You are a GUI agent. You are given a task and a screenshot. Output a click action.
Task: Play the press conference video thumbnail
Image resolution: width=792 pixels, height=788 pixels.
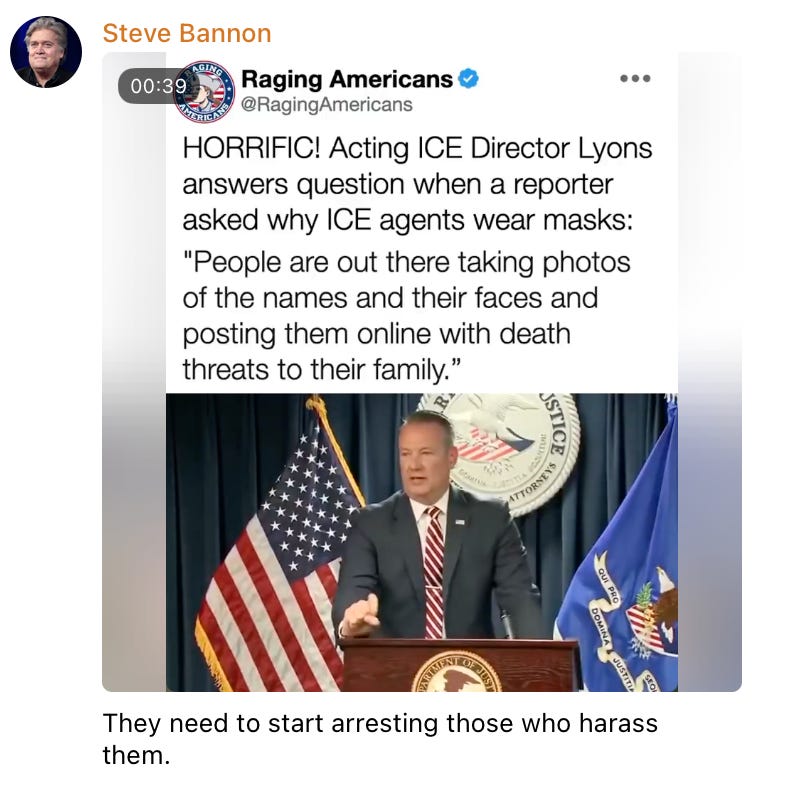click(x=422, y=542)
